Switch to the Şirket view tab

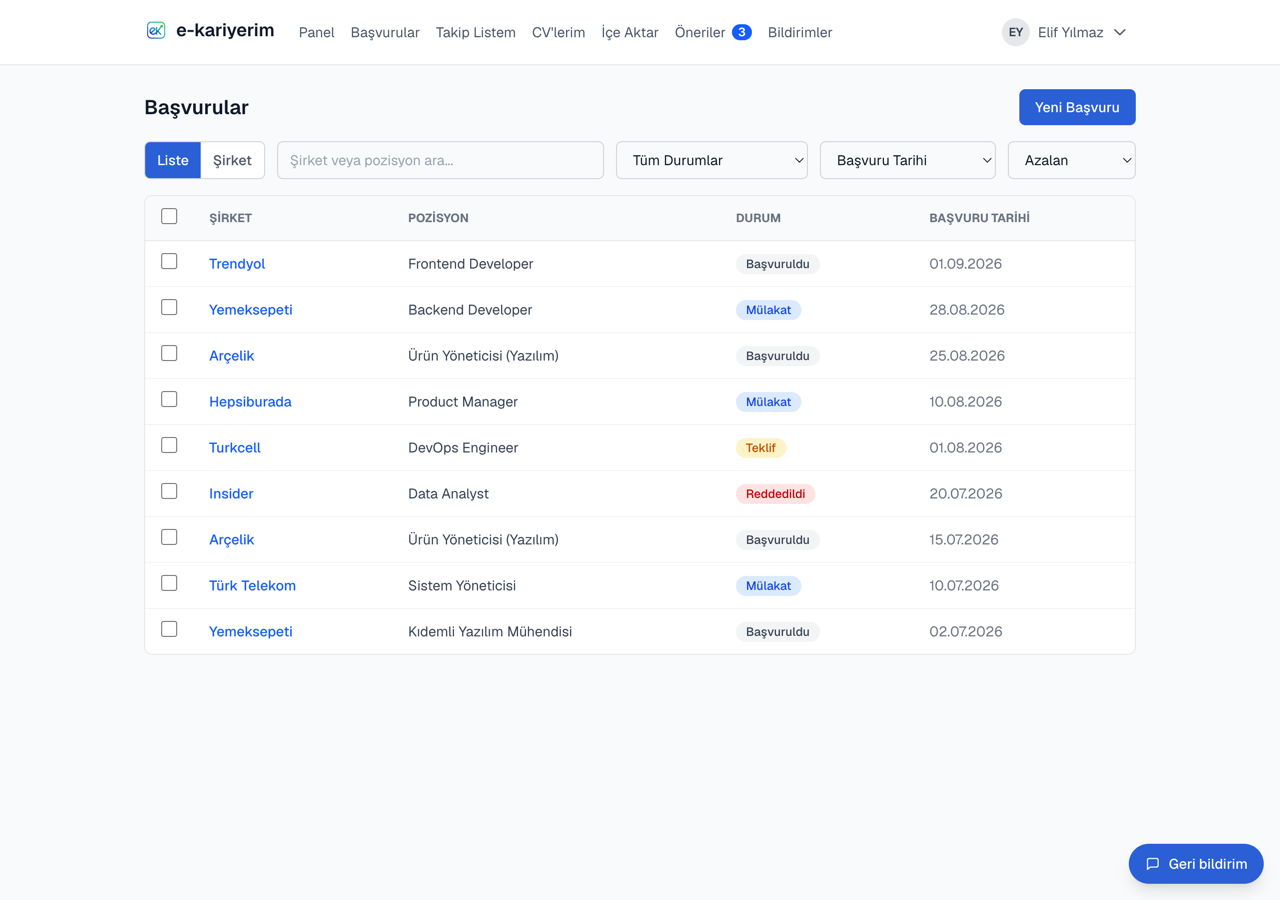(x=232, y=160)
